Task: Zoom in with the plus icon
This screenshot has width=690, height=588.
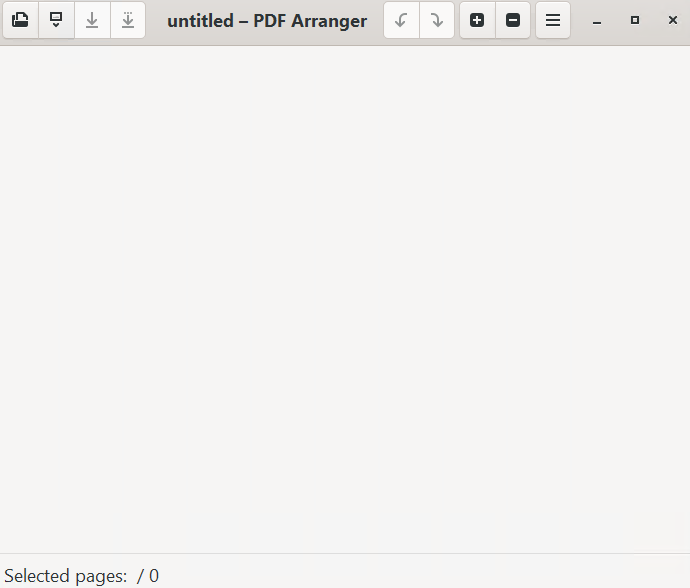Action: tap(477, 20)
